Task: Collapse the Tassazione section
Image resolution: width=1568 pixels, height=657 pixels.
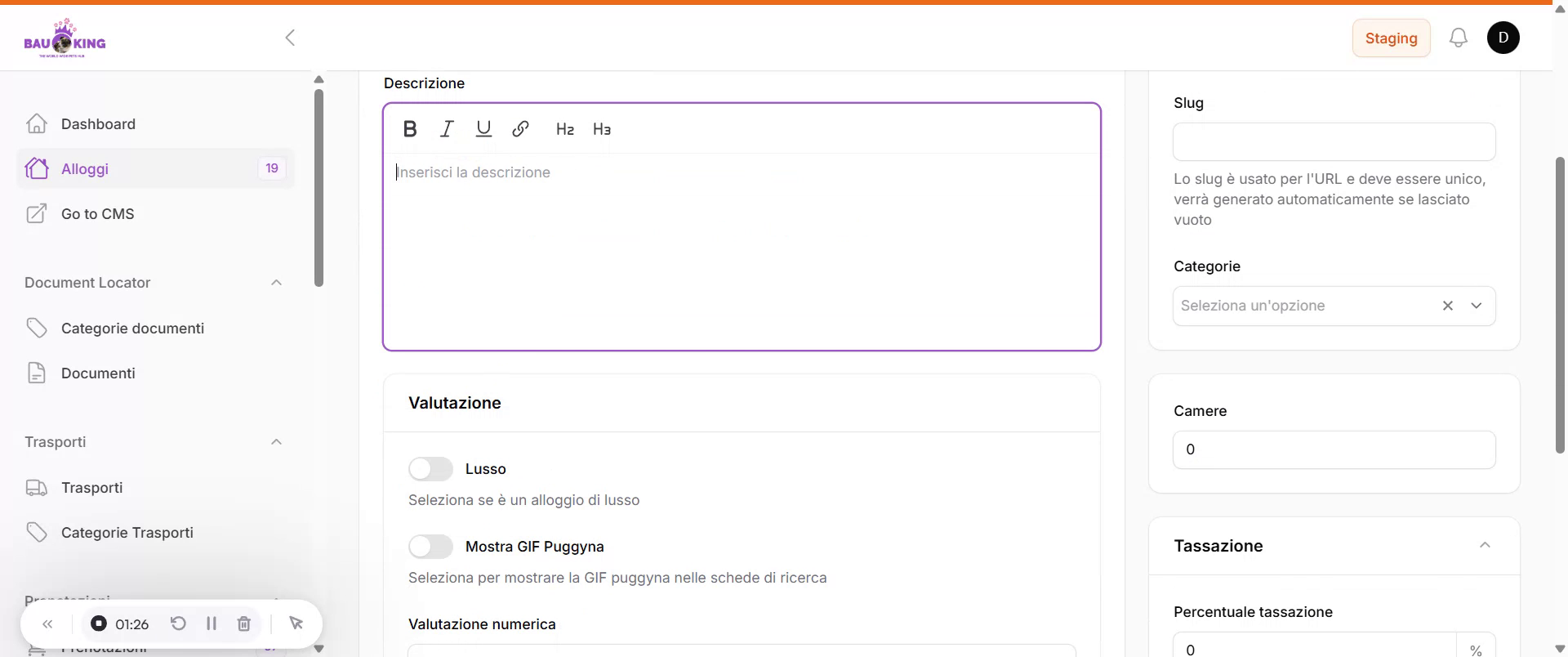Action: coord(1486,545)
